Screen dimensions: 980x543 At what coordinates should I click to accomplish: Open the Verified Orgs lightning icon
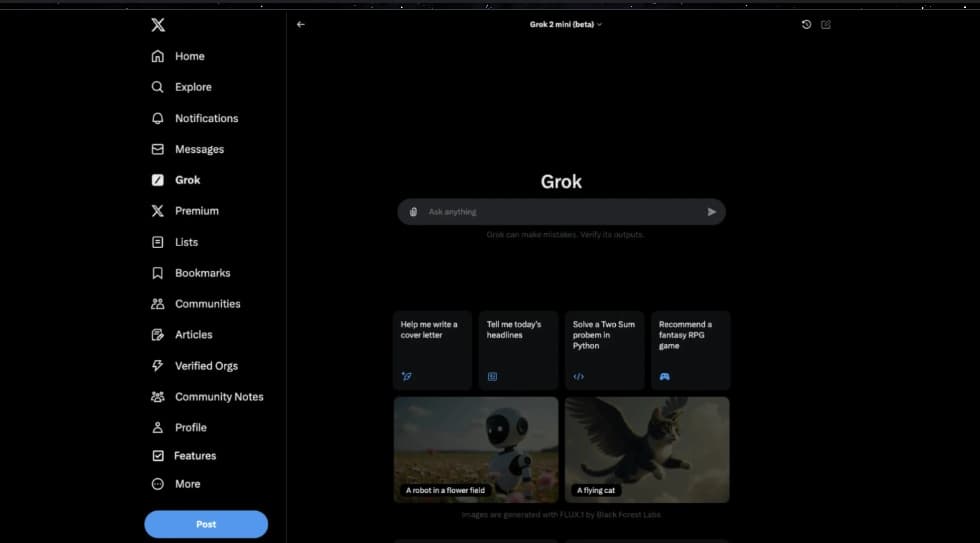tap(158, 366)
